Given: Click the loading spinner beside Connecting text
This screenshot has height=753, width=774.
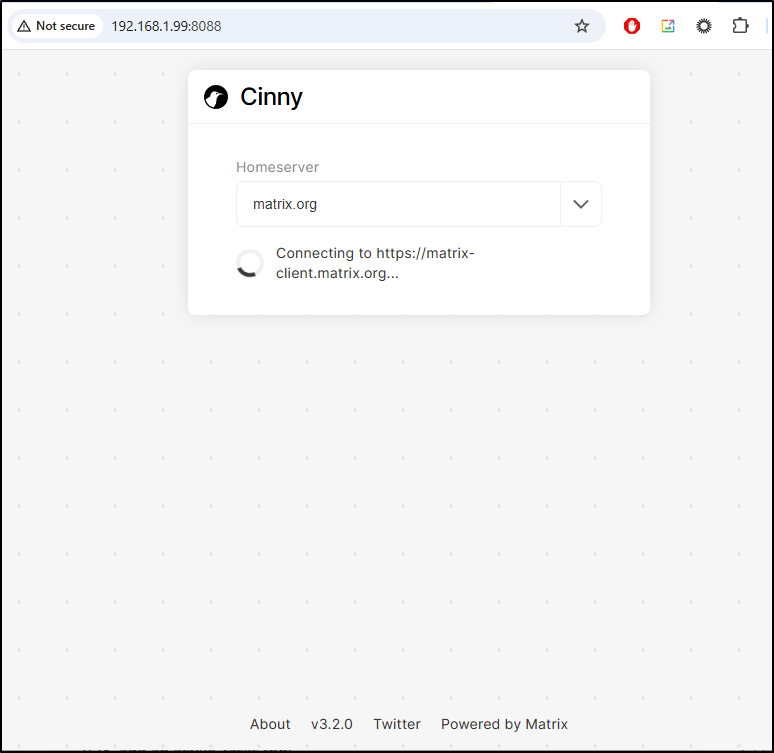Looking at the screenshot, I should [x=250, y=263].
